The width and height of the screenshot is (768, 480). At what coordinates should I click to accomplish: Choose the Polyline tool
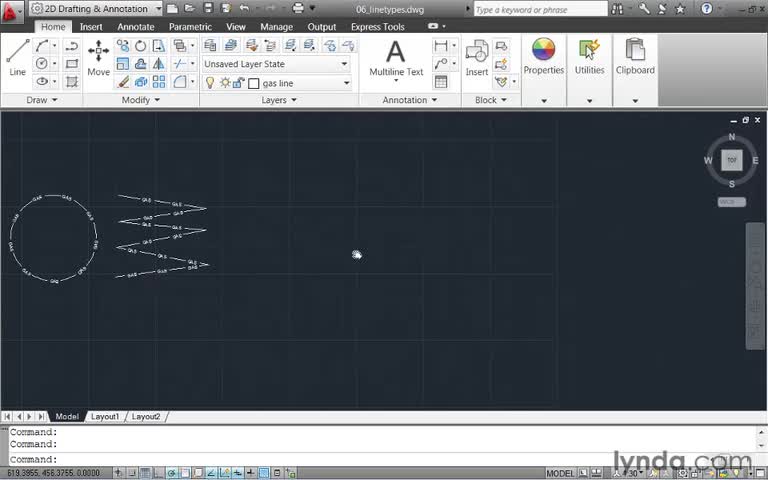point(72,46)
